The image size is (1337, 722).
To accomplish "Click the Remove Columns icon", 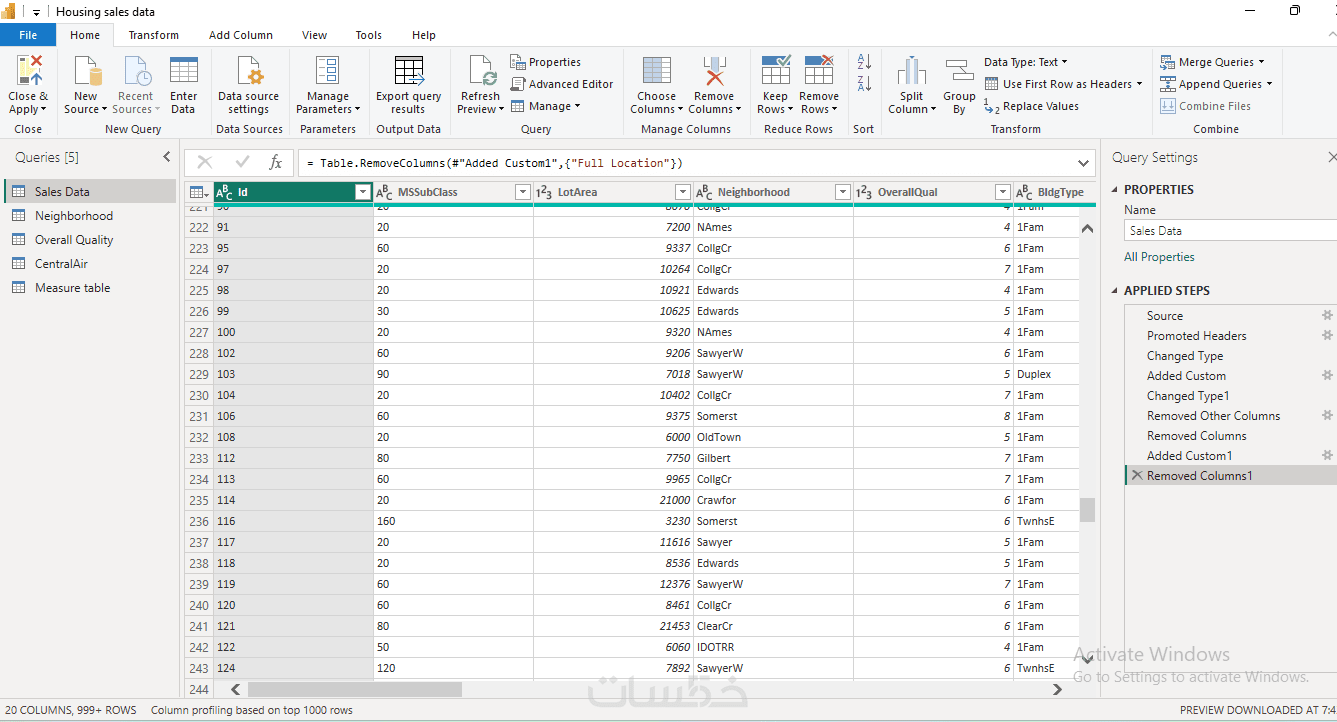I will 714,72.
